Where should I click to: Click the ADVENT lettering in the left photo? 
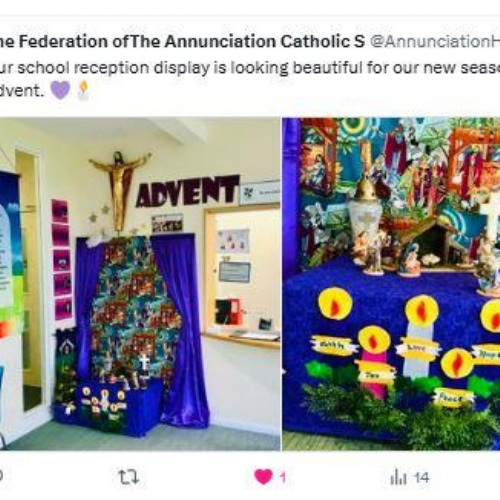187,191
